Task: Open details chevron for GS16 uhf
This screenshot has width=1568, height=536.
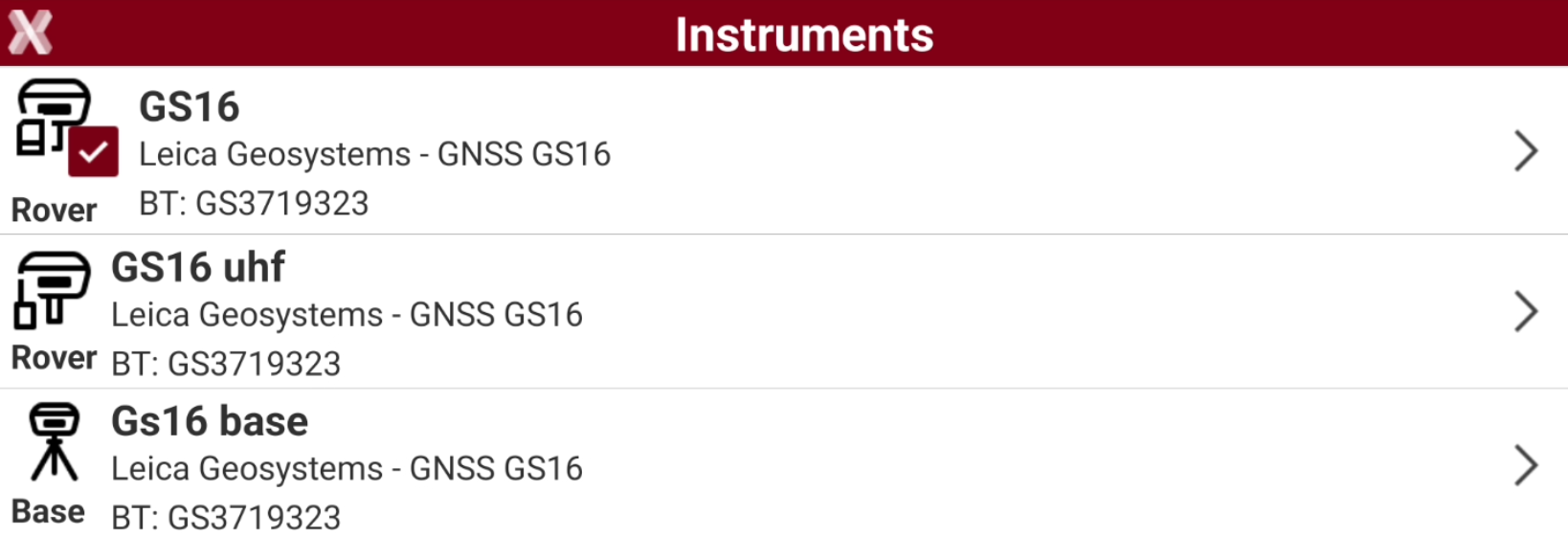Action: (x=1526, y=311)
